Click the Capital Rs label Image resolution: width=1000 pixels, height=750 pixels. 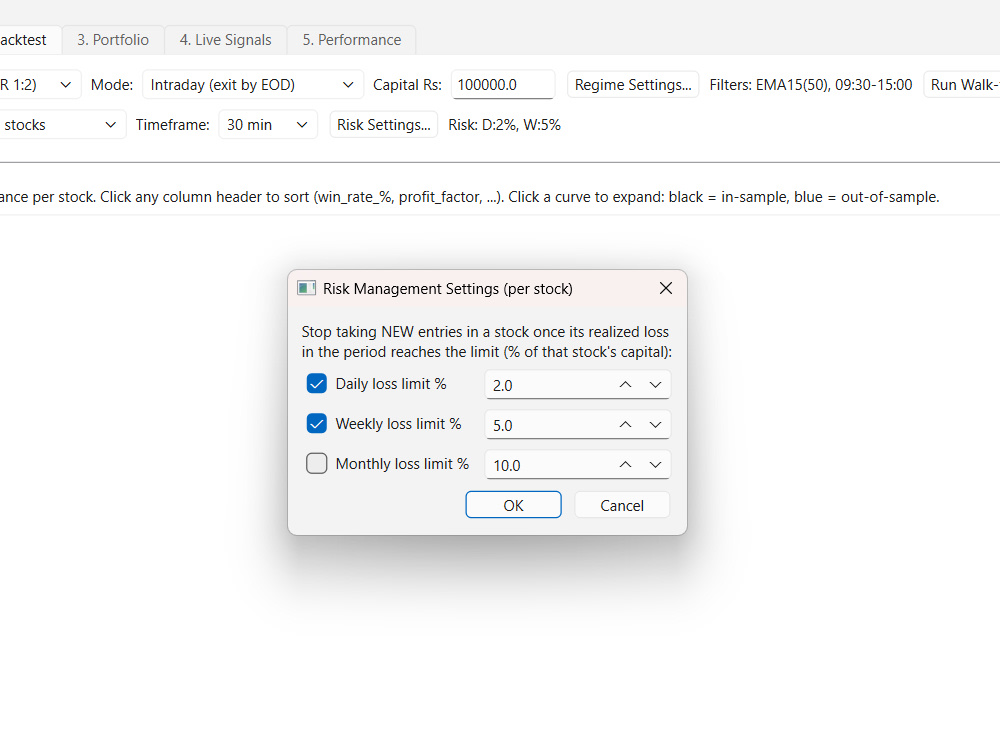(407, 85)
